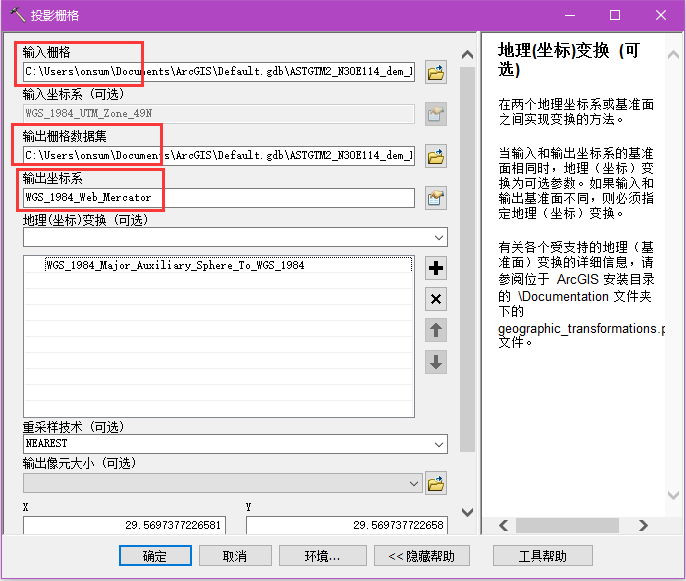Image resolution: width=686 pixels, height=581 pixels.
Task: Remove the selected transformation with the X icon
Action: (436, 299)
